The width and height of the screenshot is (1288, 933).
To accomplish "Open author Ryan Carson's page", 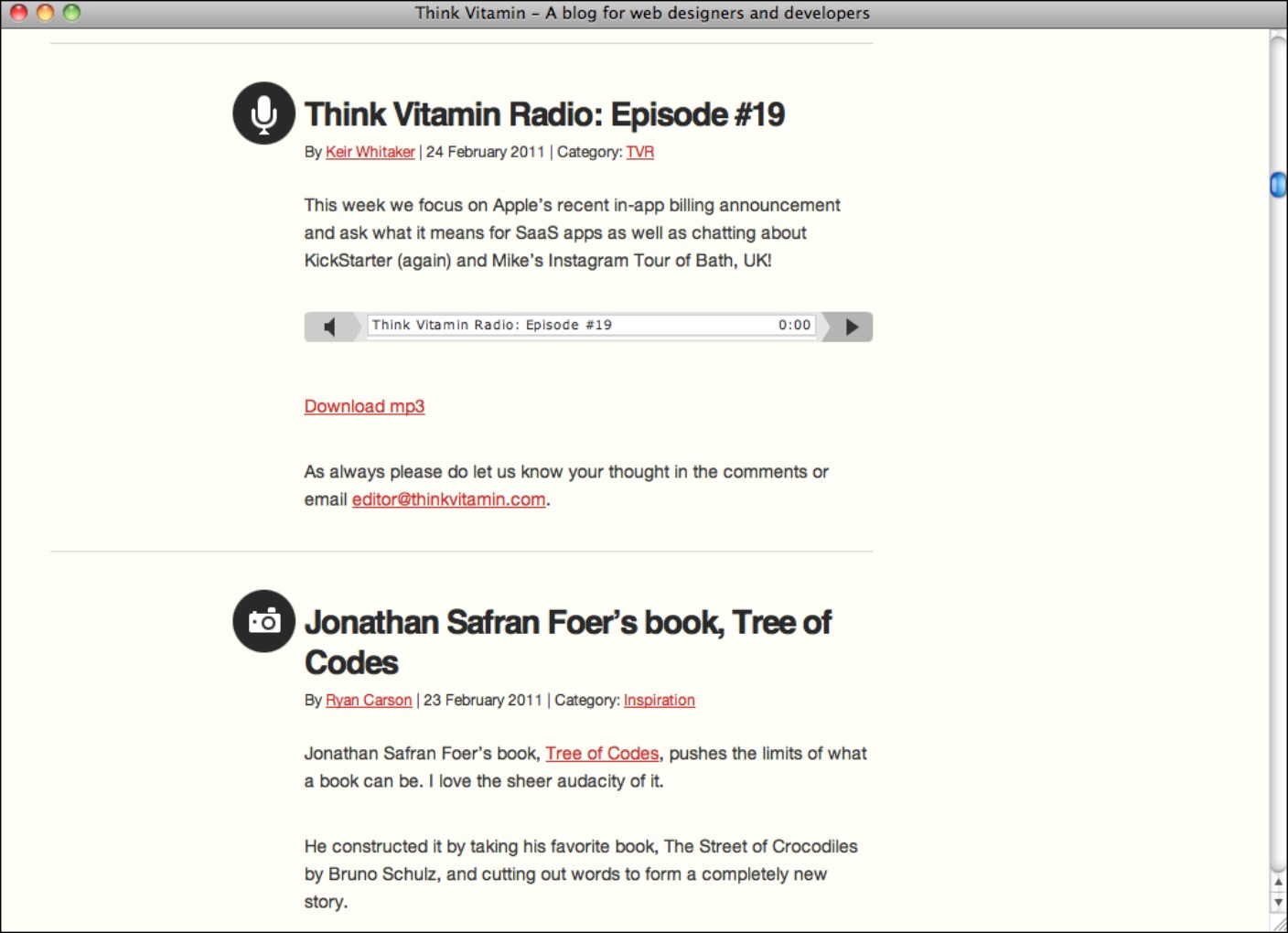I will coord(369,700).
